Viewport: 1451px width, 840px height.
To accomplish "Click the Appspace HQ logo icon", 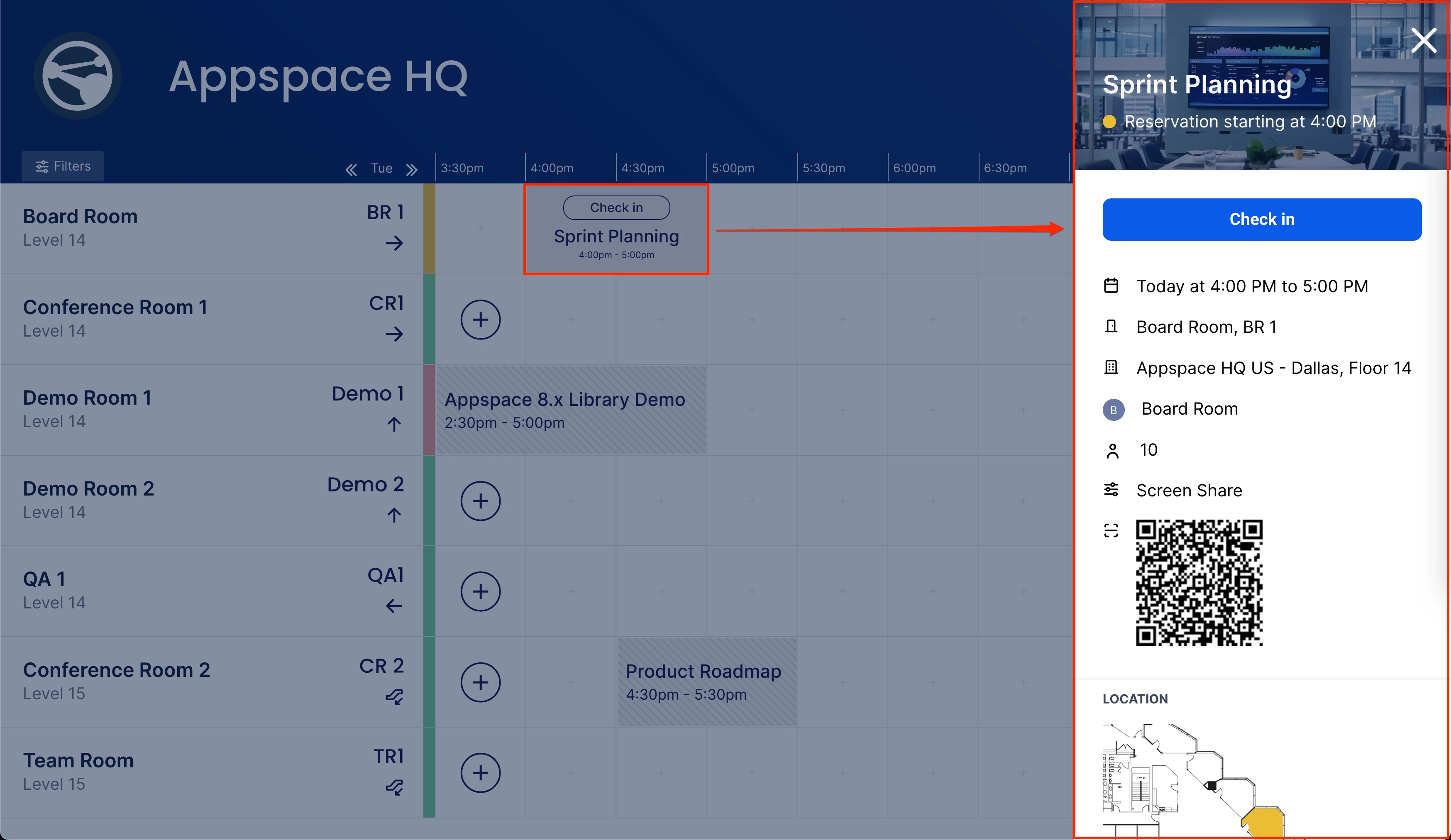I will point(77,76).
